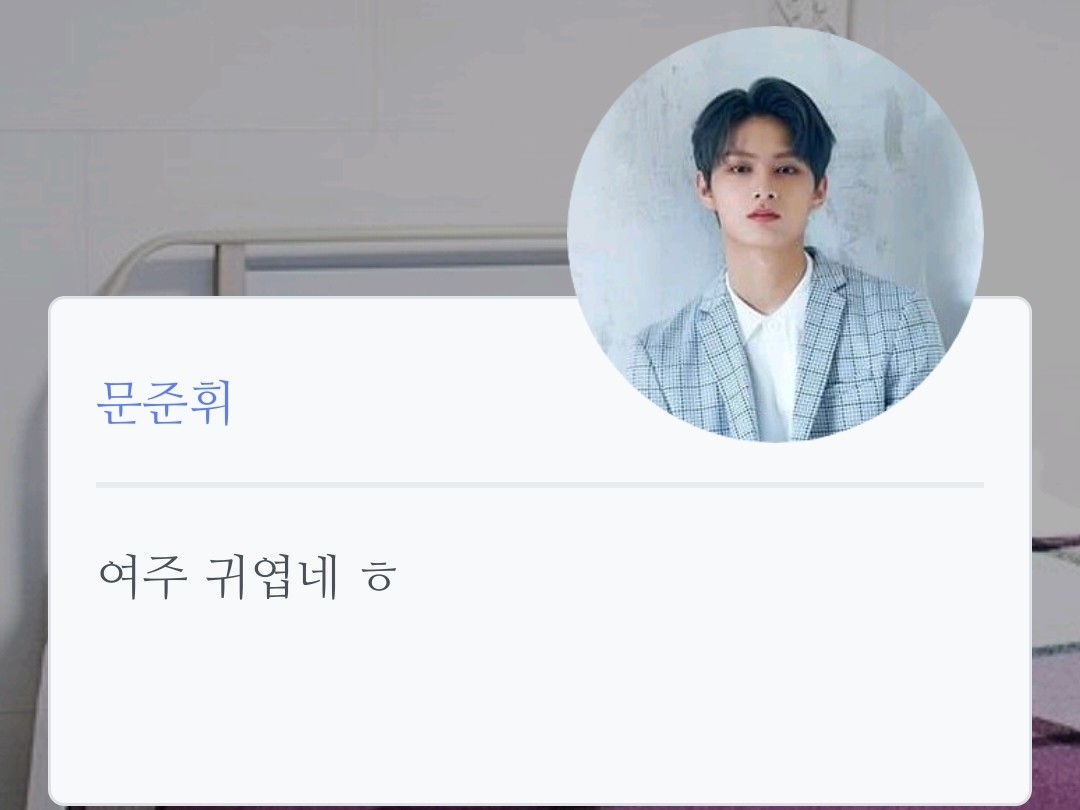Tap the syllable 휘 of the name
Viewport: 1080px width, 810px height.
pyautogui.click(x=209, y=403)
